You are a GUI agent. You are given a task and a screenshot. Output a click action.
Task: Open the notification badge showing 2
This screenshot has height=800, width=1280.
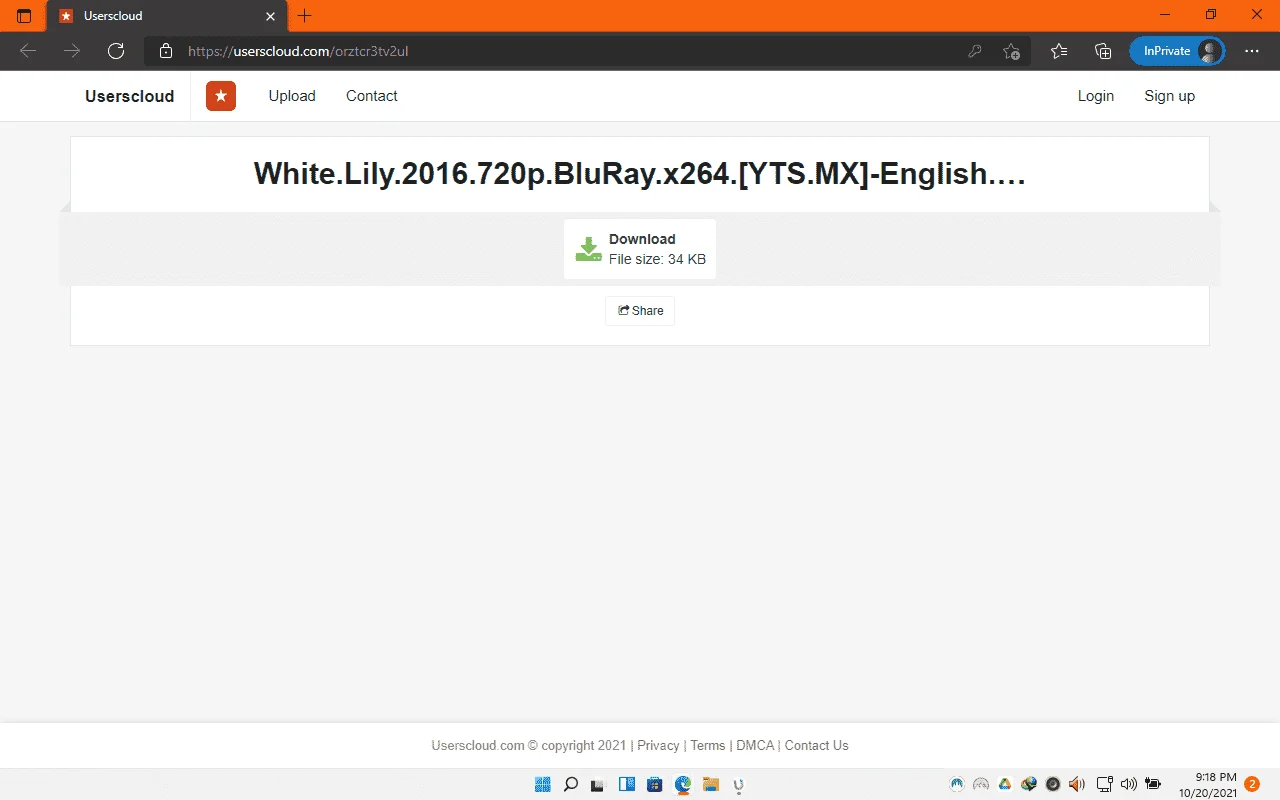point(1252,784)
